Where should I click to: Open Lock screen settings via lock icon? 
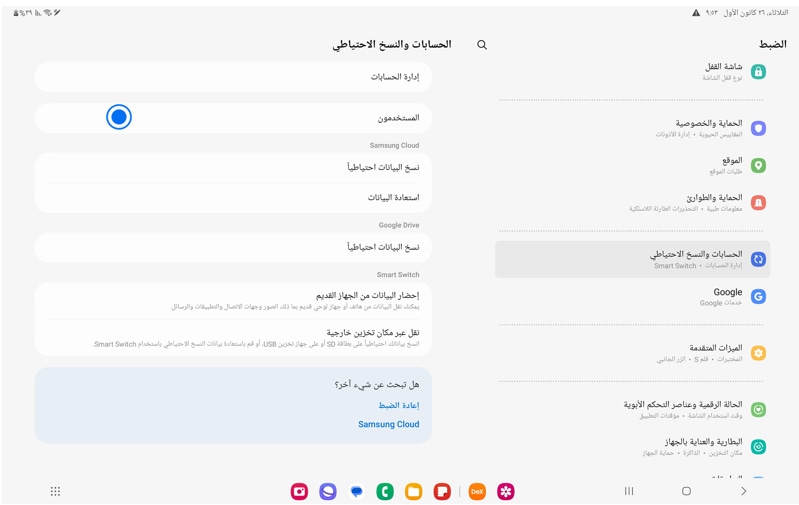pyautogui.click(x=758, y=72)
